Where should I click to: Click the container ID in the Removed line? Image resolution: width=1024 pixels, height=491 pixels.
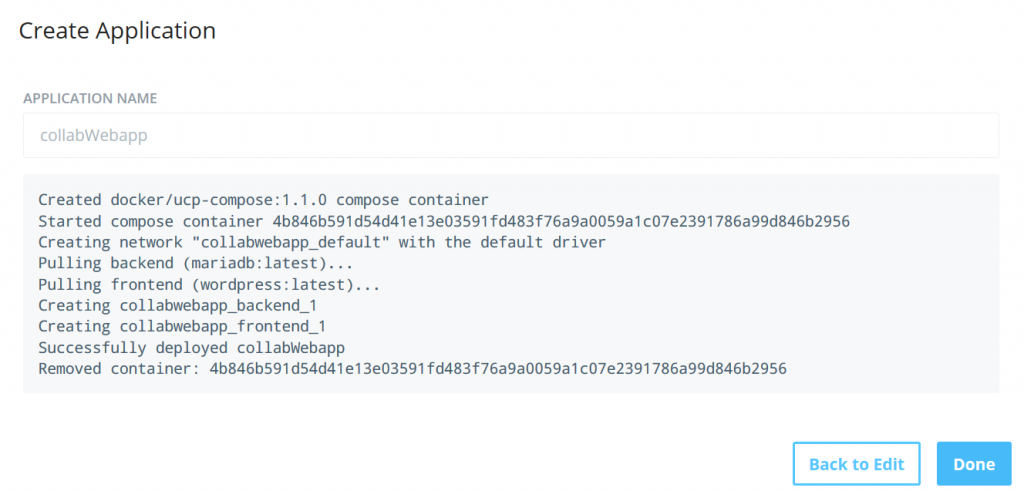497,369
